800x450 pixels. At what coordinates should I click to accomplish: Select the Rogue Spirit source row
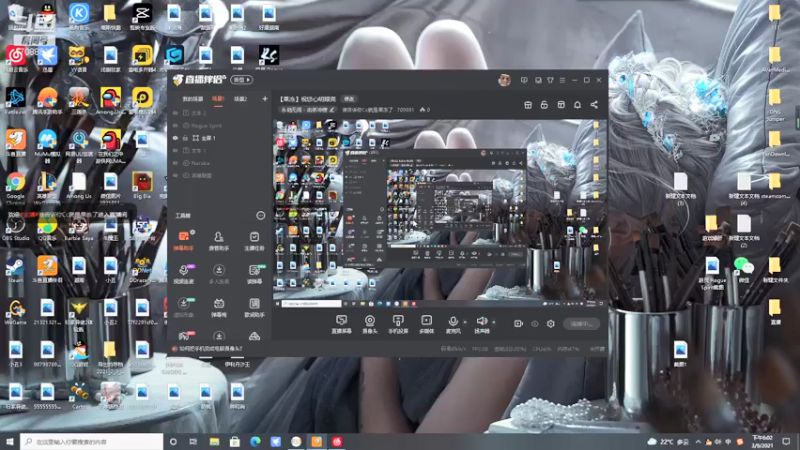coord(219,126)
